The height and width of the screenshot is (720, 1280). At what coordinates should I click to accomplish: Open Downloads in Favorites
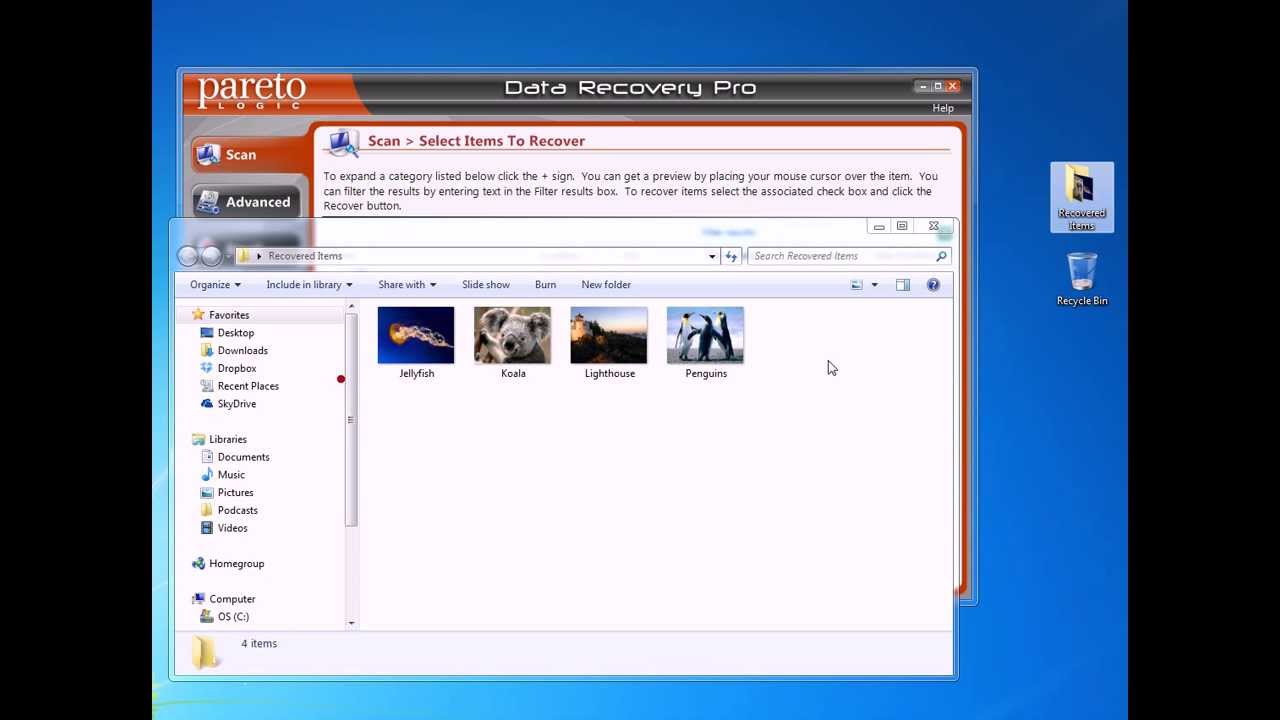pyautogui.click(x=242, y=351)
